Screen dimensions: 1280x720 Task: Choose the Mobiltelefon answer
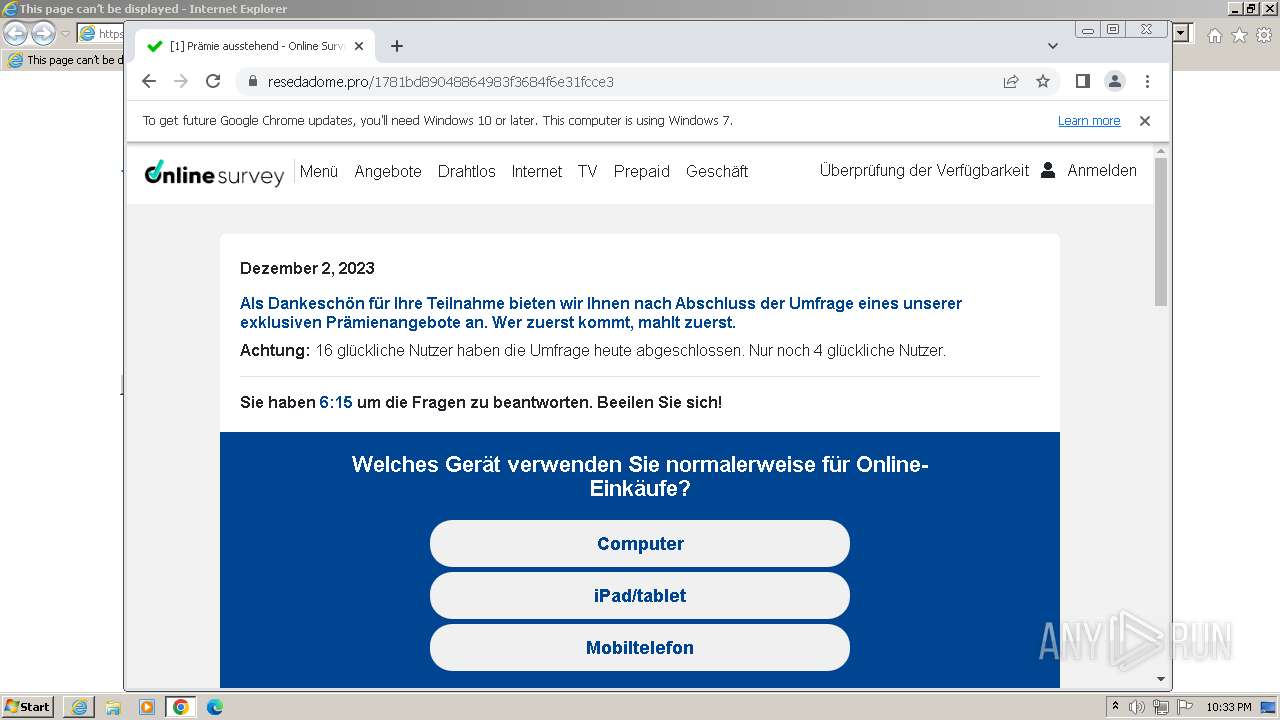640,647
